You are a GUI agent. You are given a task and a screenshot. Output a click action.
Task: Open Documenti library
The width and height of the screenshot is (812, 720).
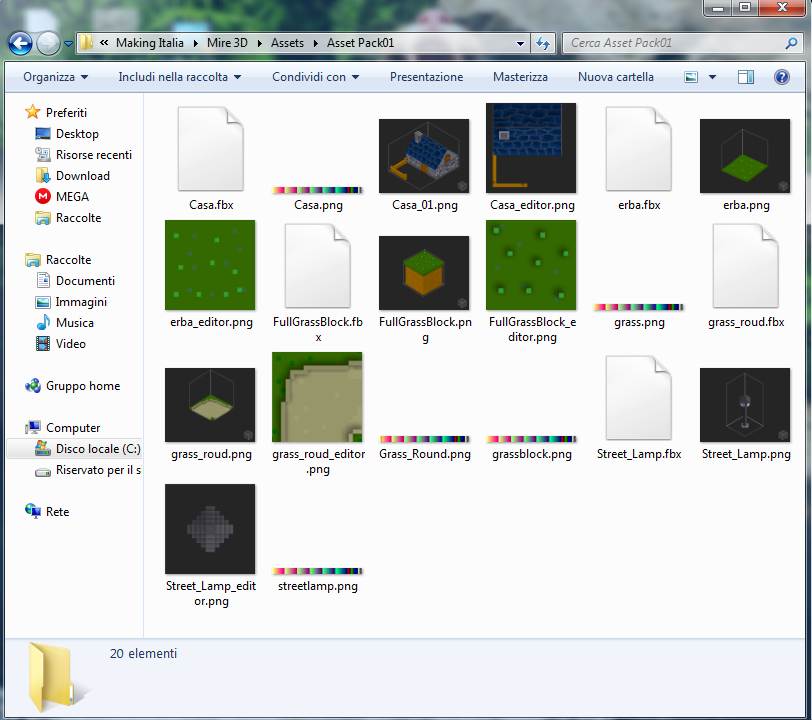[x=85, y=281]
